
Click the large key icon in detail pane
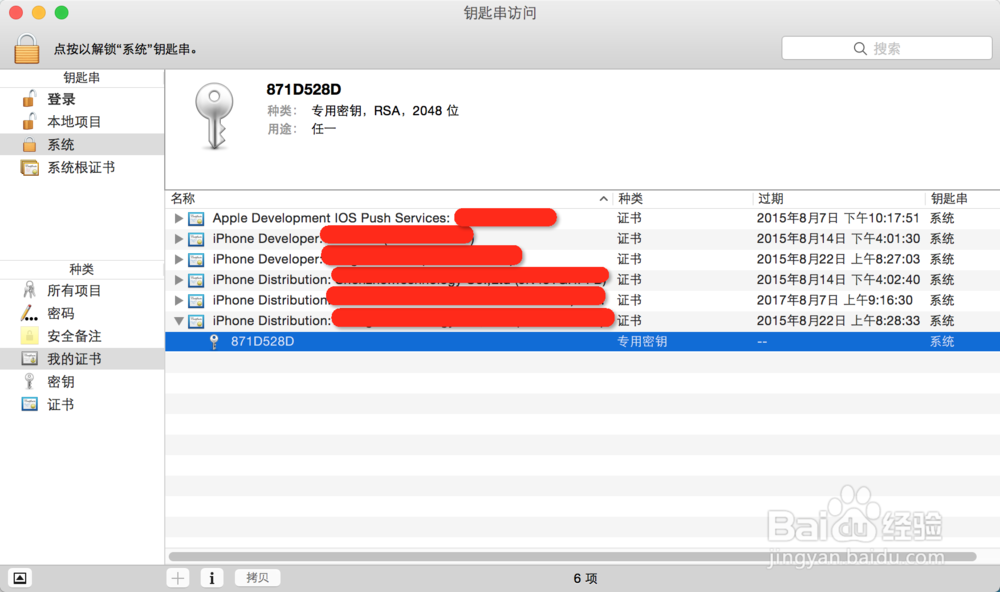point(215,117)
